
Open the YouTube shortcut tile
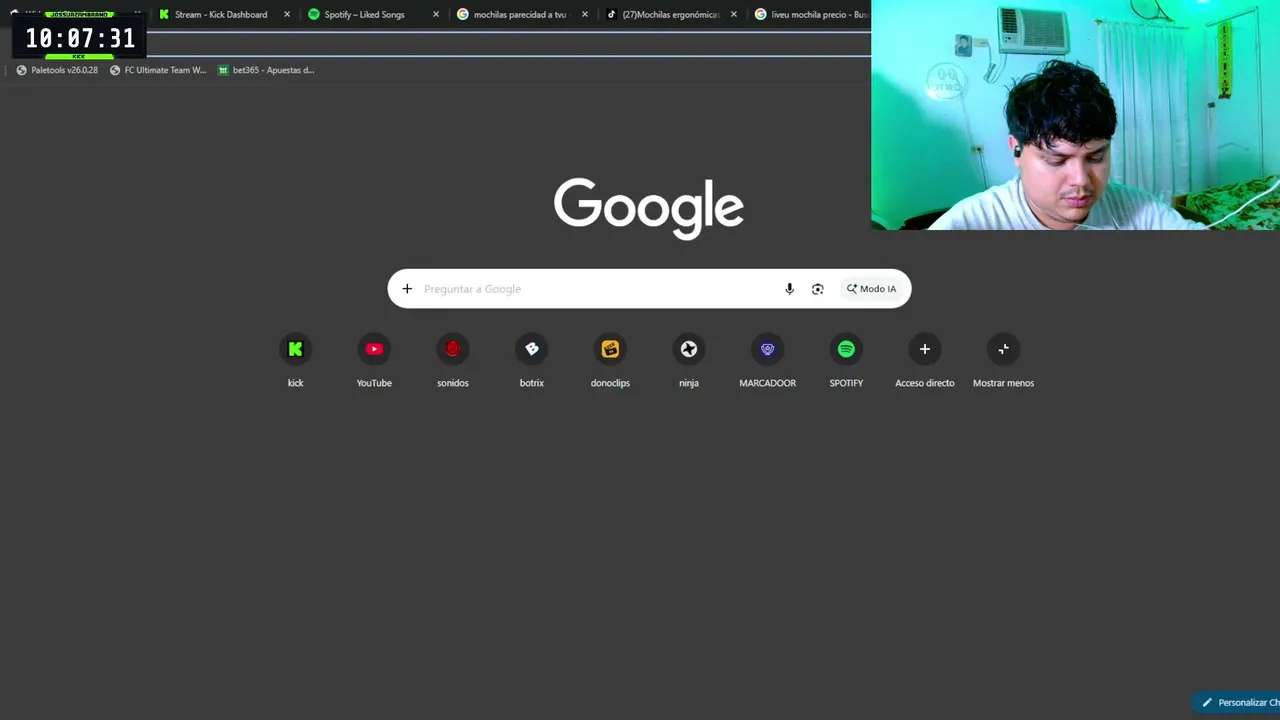374,360
